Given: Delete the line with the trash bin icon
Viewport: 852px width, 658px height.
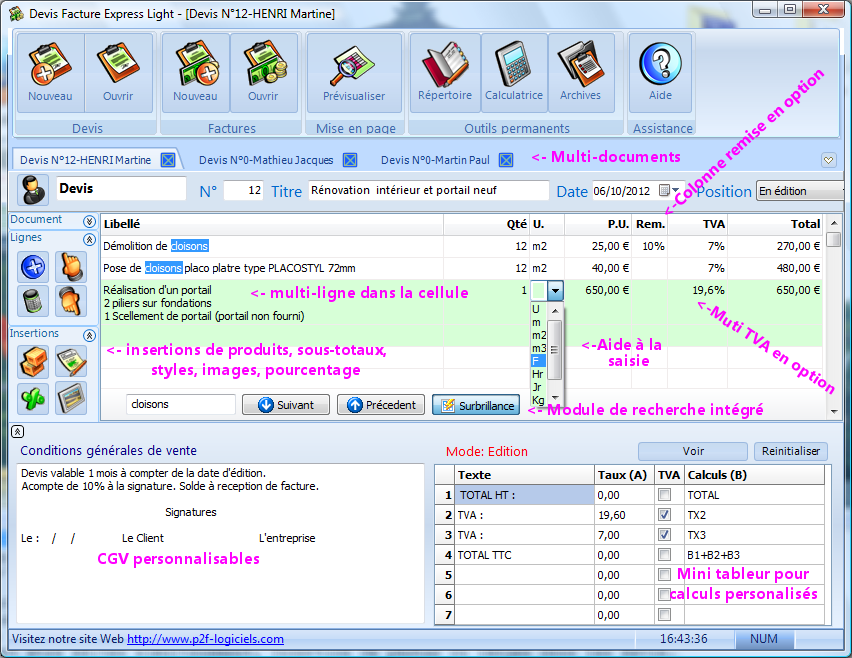Looking at the screenshot, I should [x=33, y=300].
